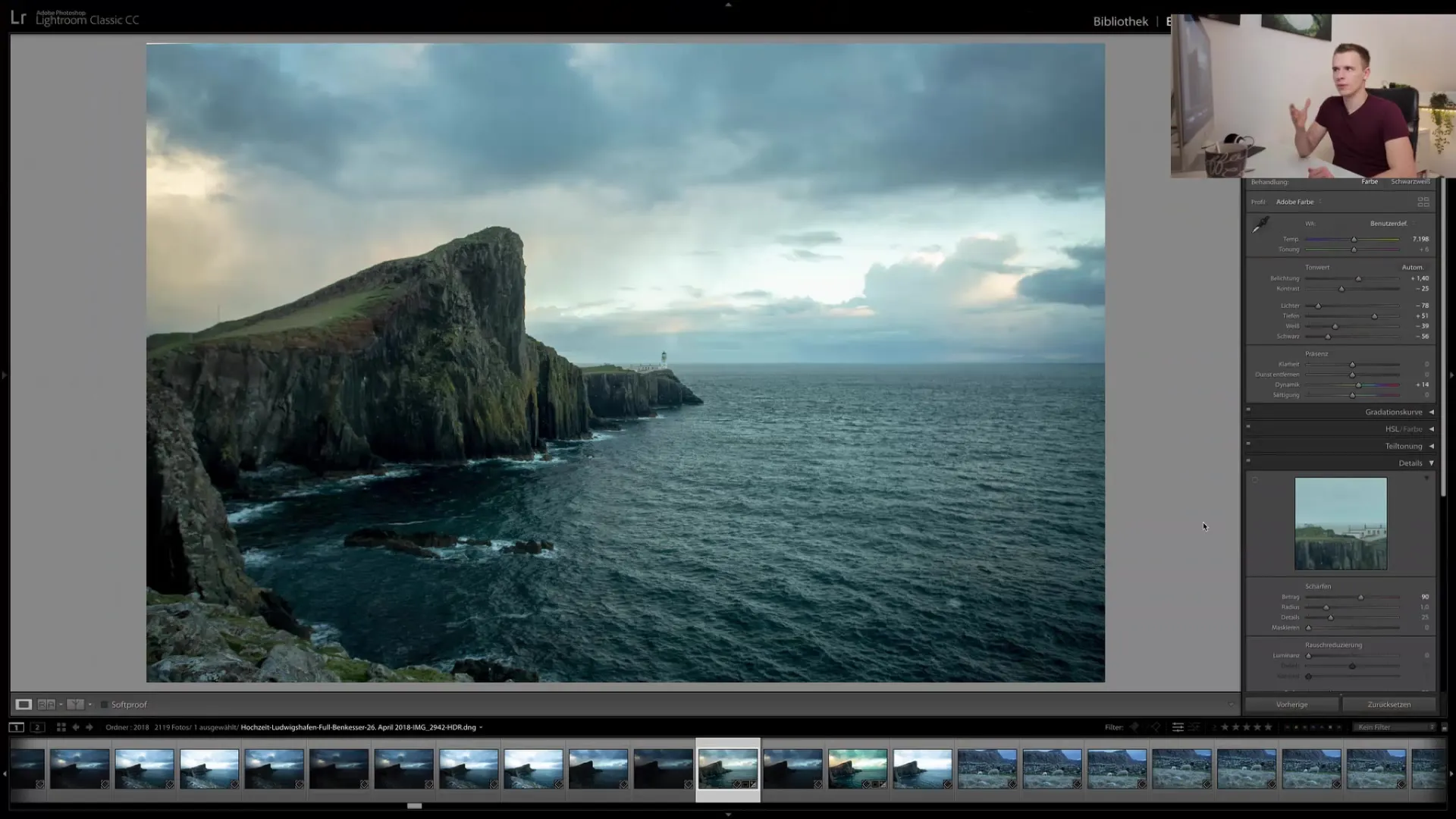The height and width of the screenshot is (819, 1456).
Task: Open white balance Benutzerdef. preset dropdown
Action: [x=1392, y=224]
